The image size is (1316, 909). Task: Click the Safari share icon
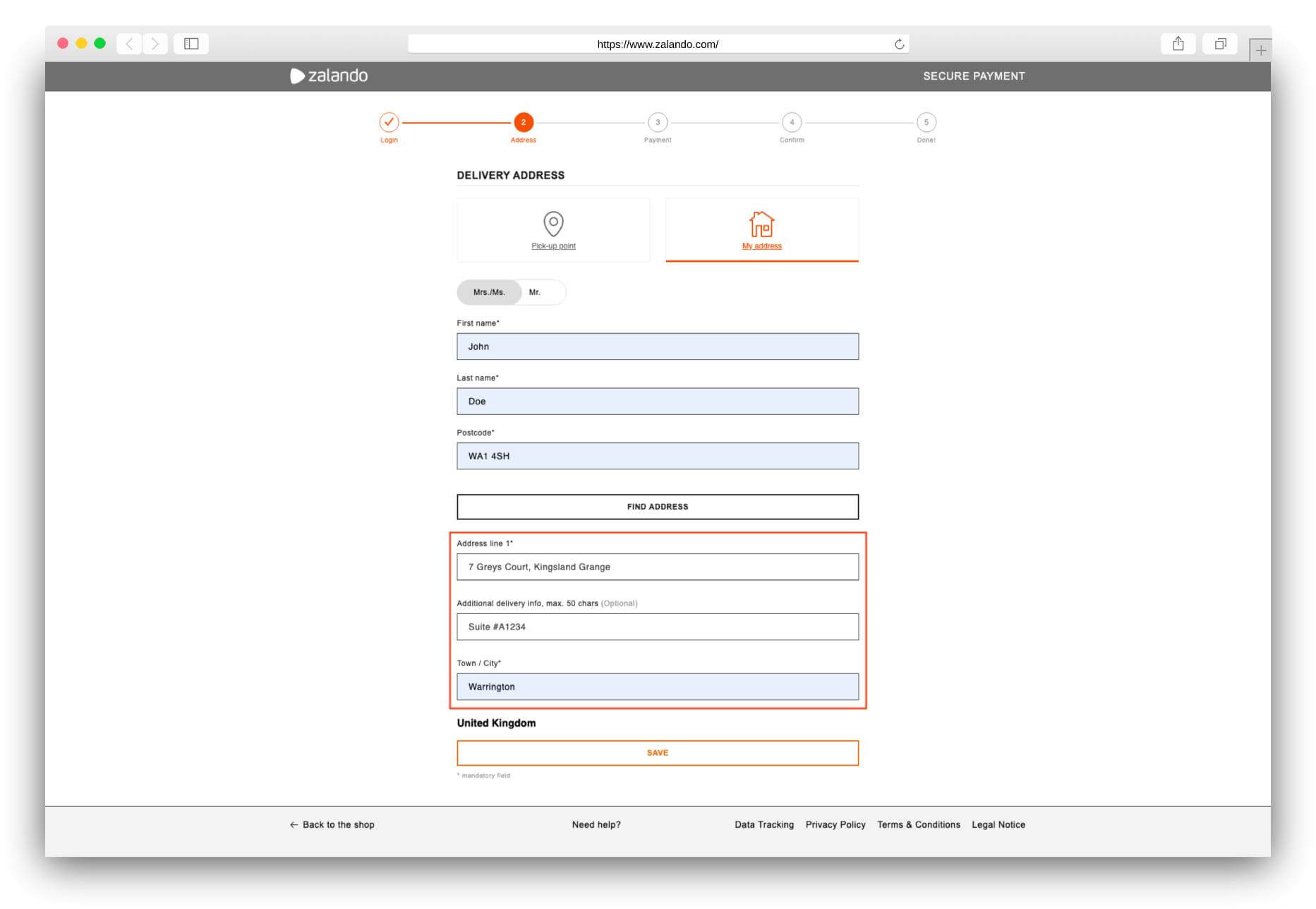tap(1177, 43)
